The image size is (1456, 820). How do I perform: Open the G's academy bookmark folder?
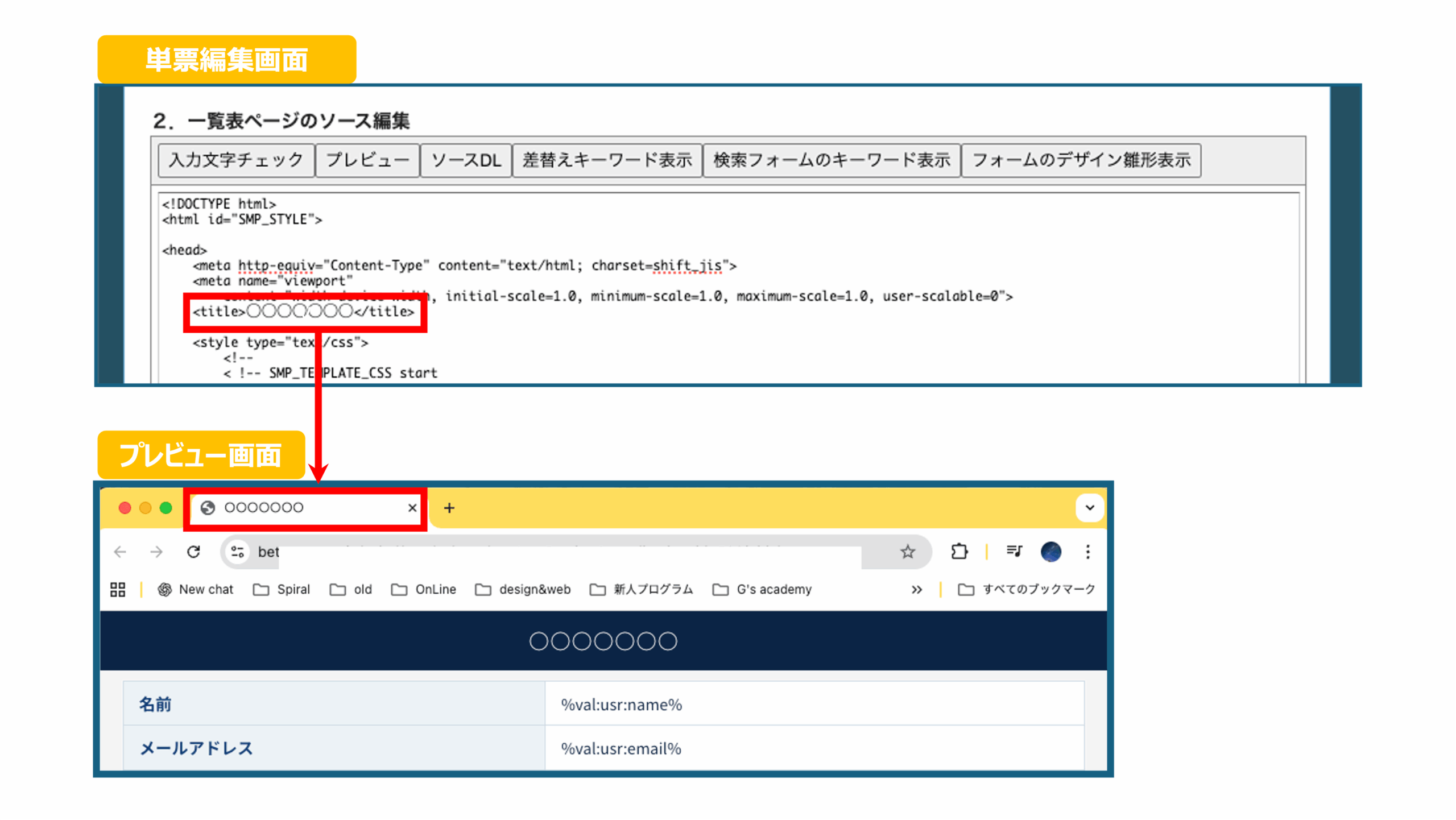coord(762,590)
